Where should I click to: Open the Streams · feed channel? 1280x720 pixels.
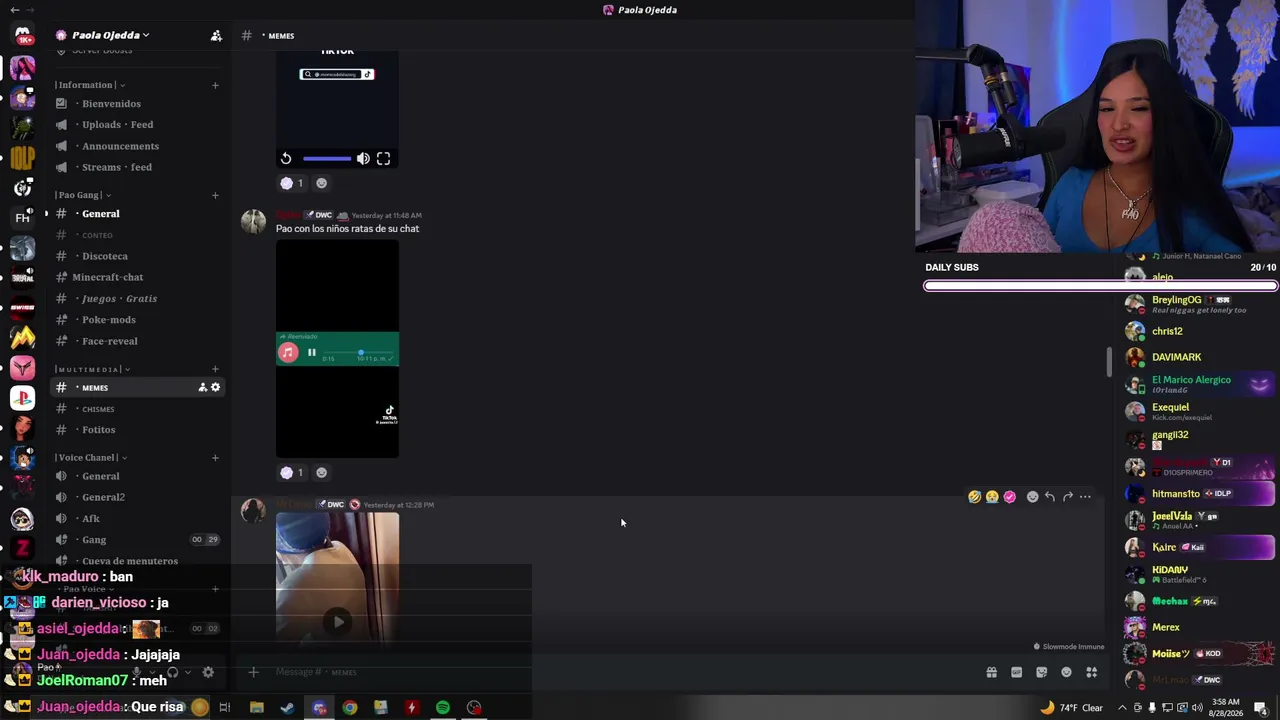[138, 167]
